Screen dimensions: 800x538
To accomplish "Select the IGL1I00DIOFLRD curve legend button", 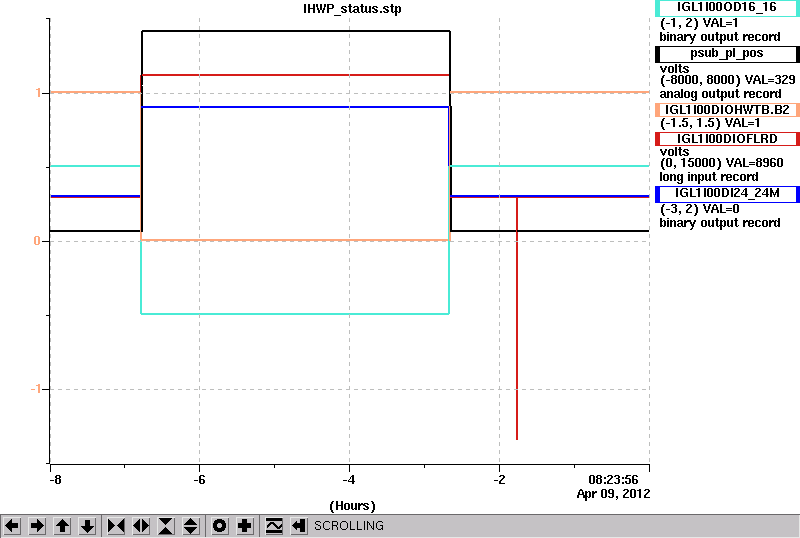I will [727, 139].
